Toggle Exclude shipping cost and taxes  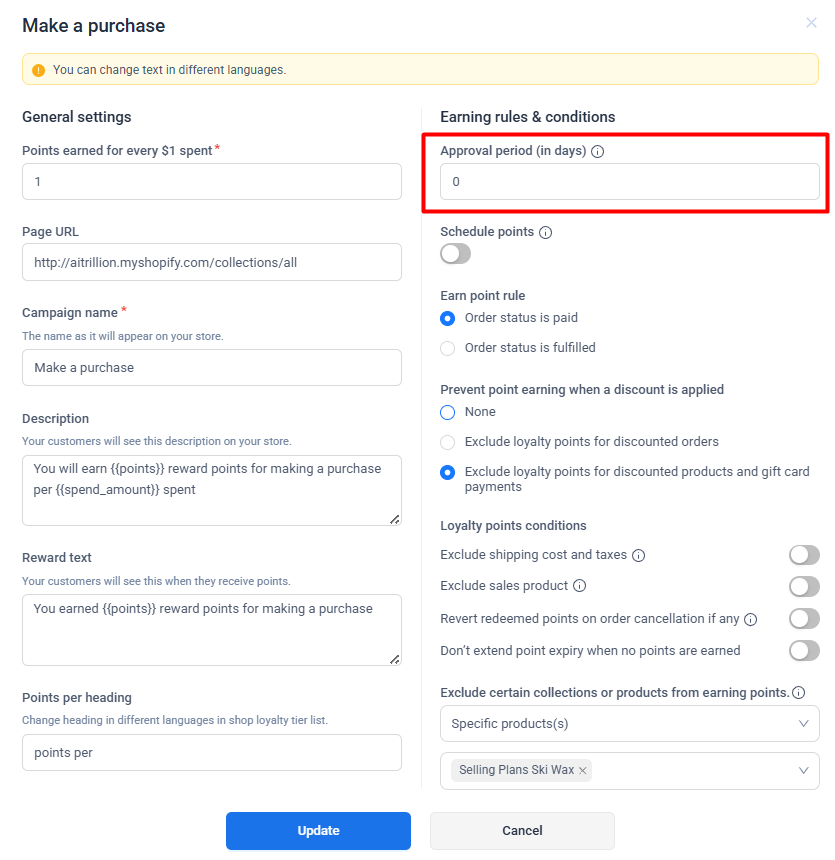tap(803, 555)
